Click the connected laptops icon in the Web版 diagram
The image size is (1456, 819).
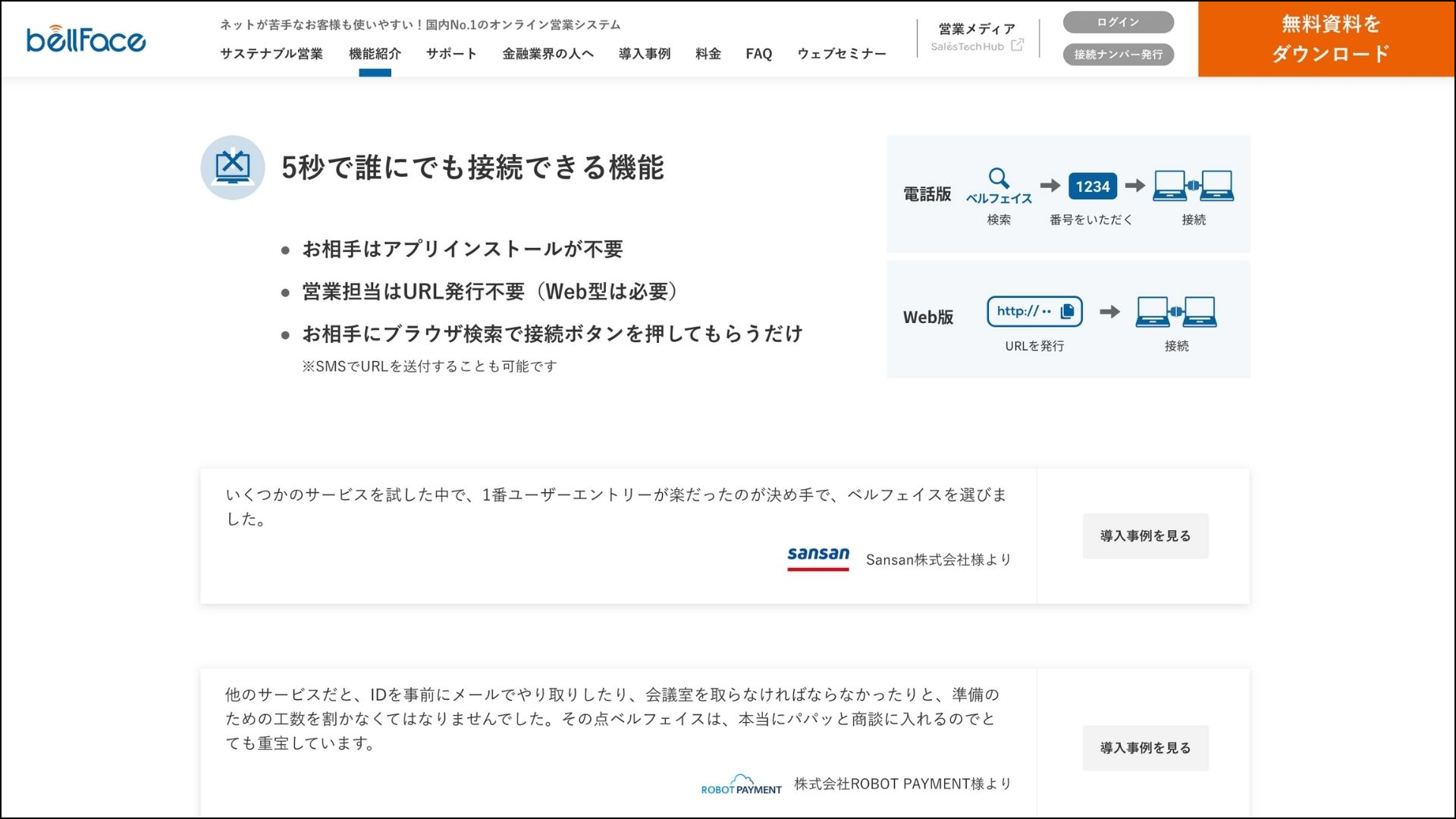(1177, 312)
